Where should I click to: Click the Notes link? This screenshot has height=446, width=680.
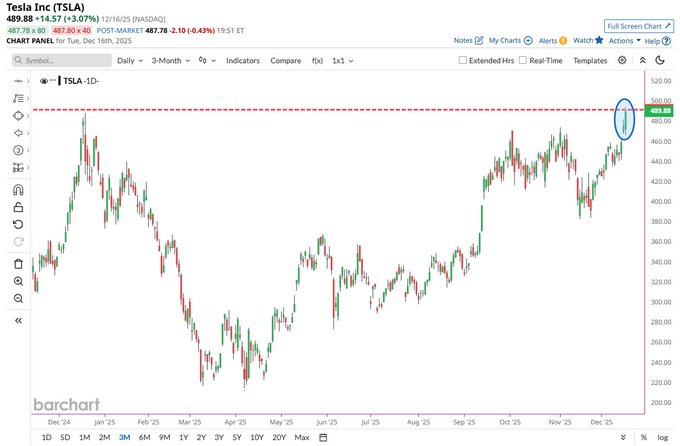463,40
